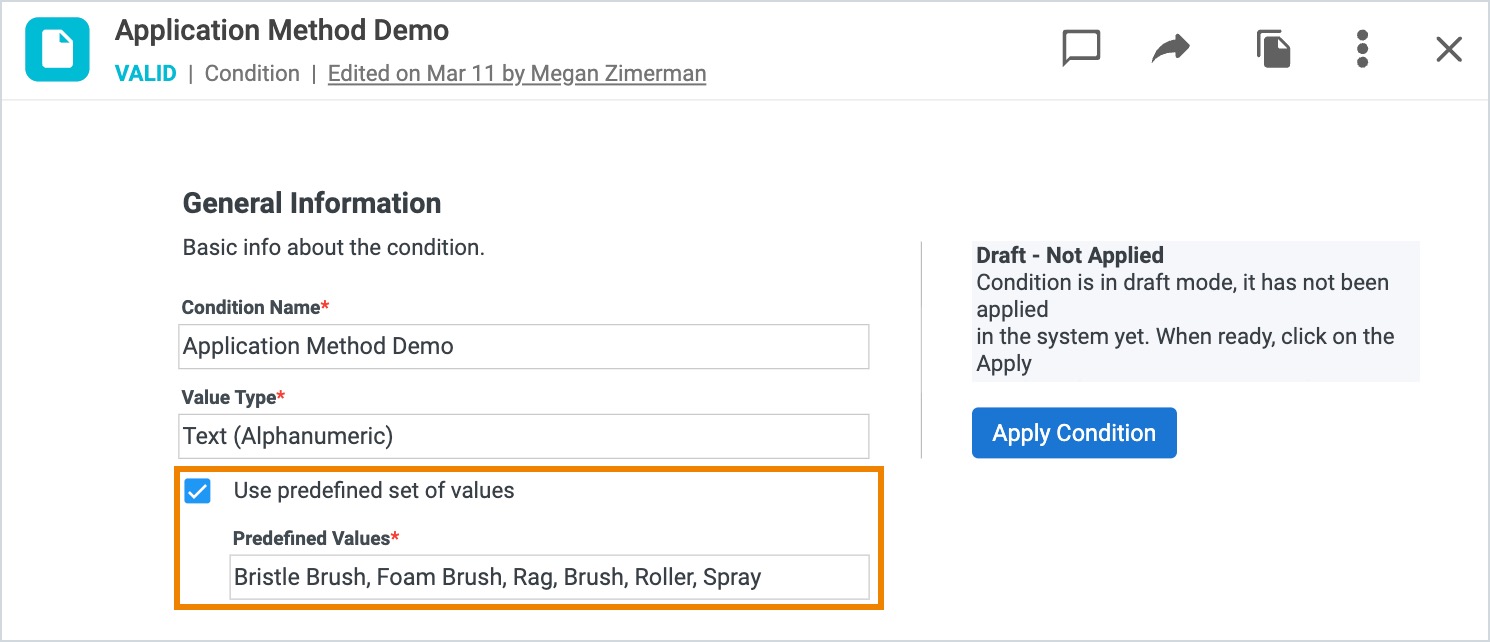
Task: Click the VALID status label
Action: (x=146, y=74)
